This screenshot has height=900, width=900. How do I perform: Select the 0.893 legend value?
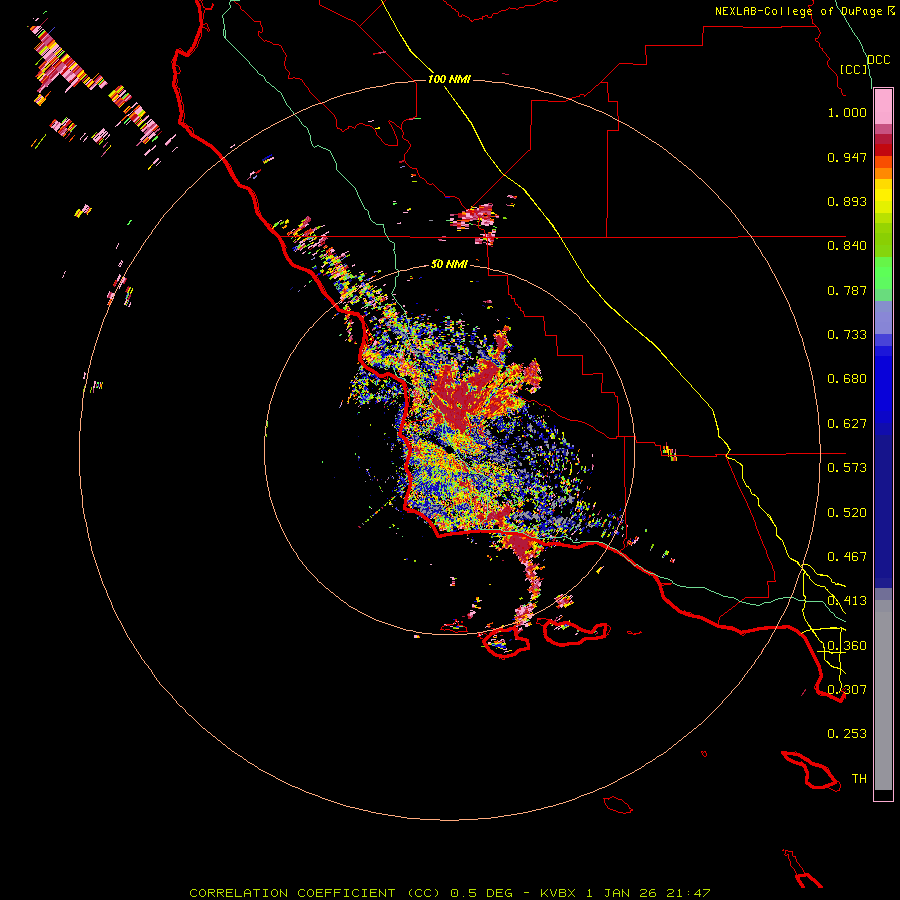tap(847, 201)
